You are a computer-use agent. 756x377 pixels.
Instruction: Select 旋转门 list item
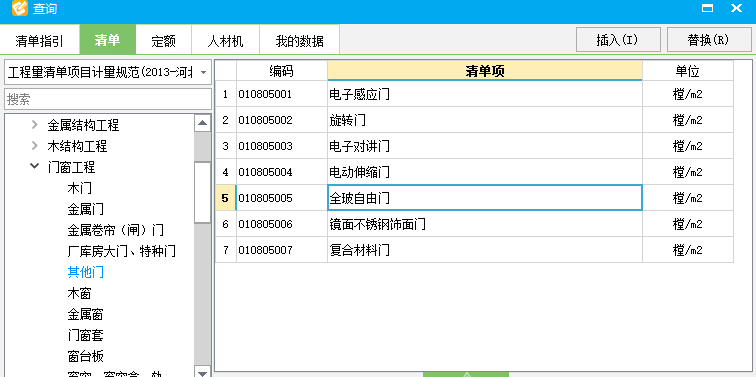pos(485,120)
